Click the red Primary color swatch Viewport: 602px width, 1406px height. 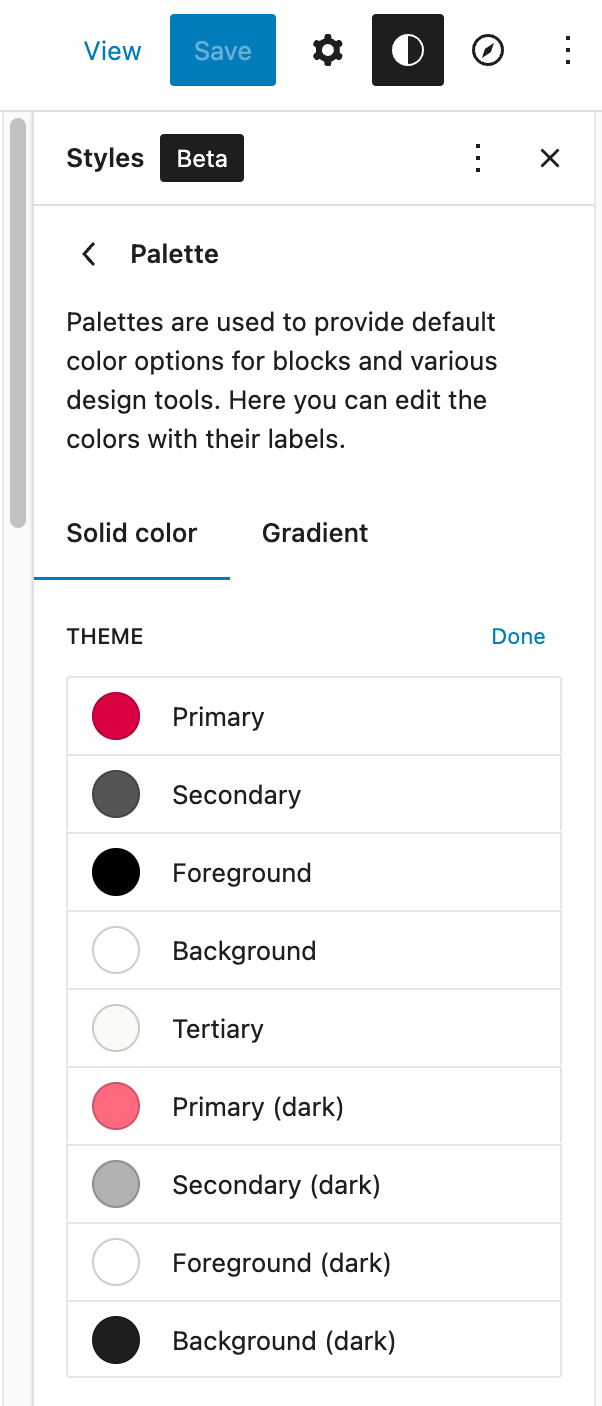116,717
